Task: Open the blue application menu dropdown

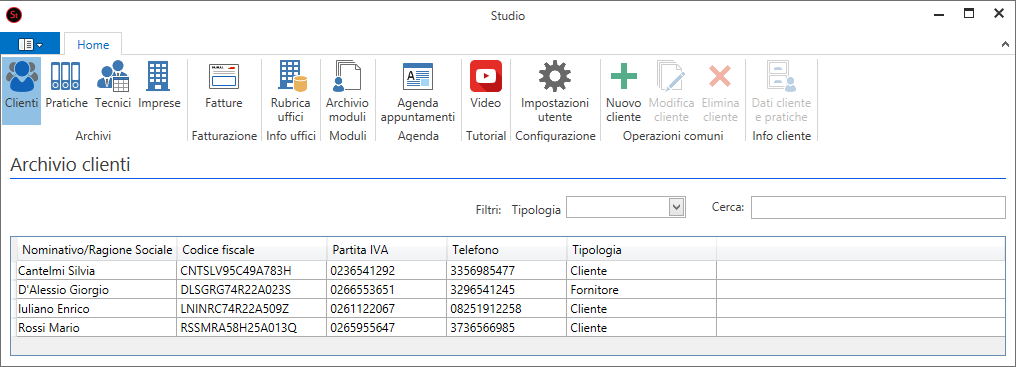Action: (30, 44)
